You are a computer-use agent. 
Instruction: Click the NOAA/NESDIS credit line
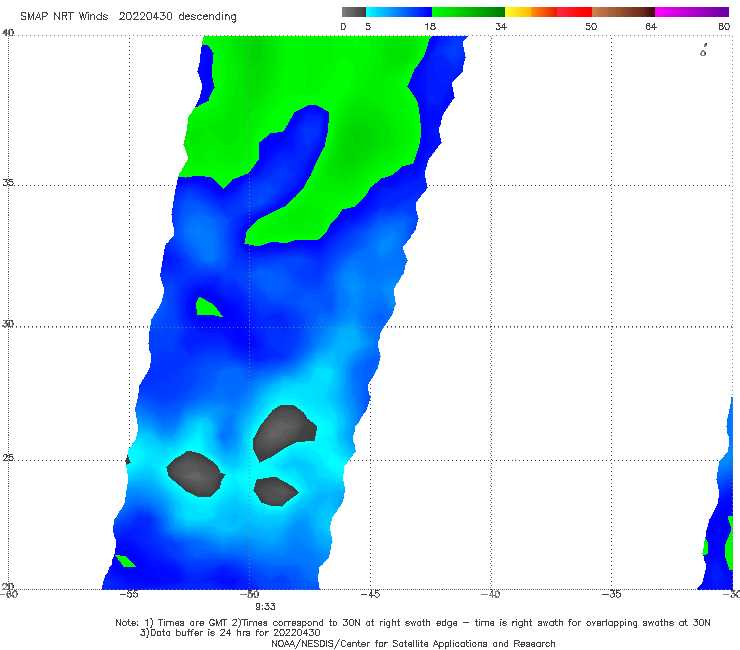[x=413, y=643]
